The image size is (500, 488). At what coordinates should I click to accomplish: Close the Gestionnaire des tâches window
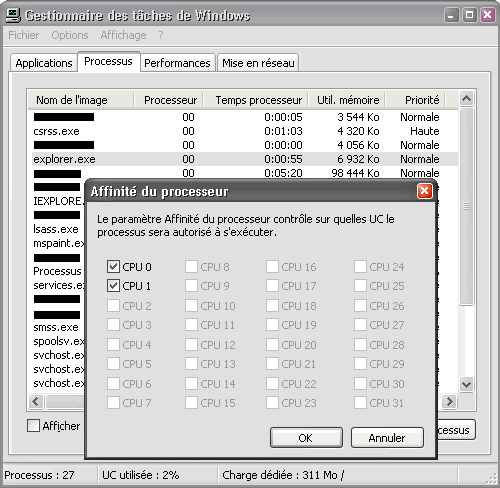pos(487,15)
